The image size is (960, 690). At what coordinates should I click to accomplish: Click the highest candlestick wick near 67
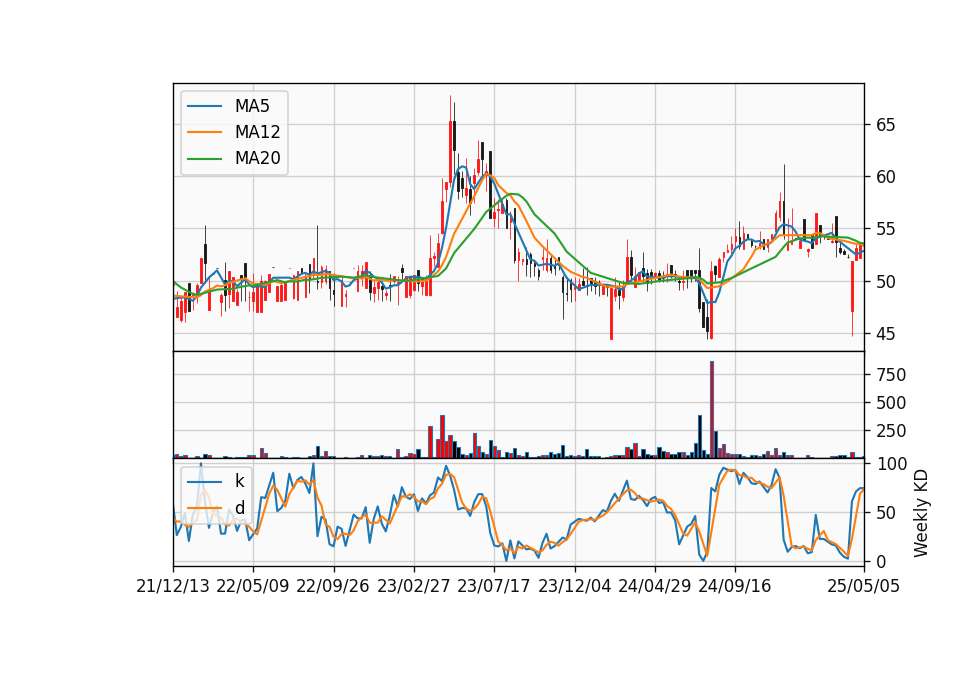click(451, 108)
